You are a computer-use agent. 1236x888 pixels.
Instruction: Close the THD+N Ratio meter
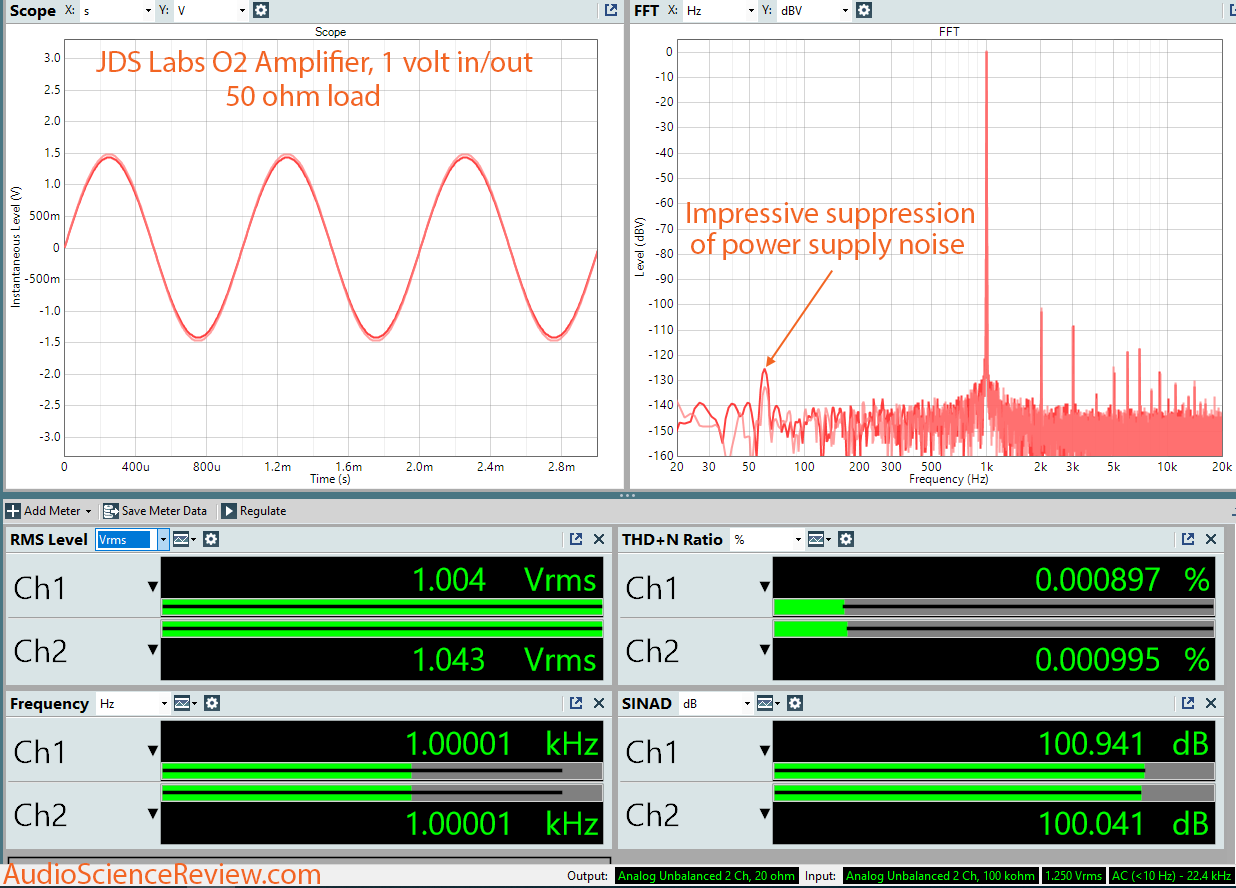pos(1211,539)
